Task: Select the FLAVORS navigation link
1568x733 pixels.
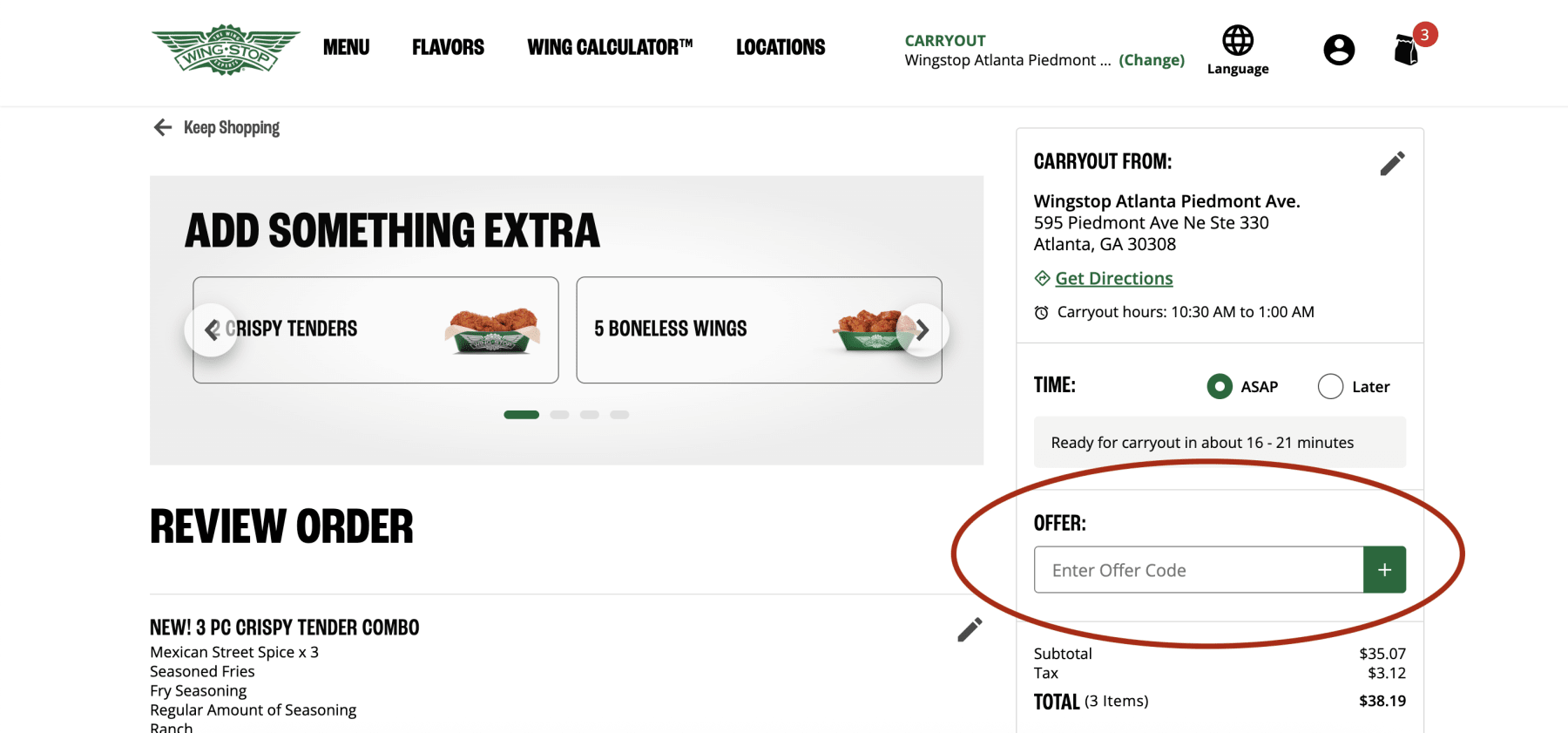Action: pos(448,47)
